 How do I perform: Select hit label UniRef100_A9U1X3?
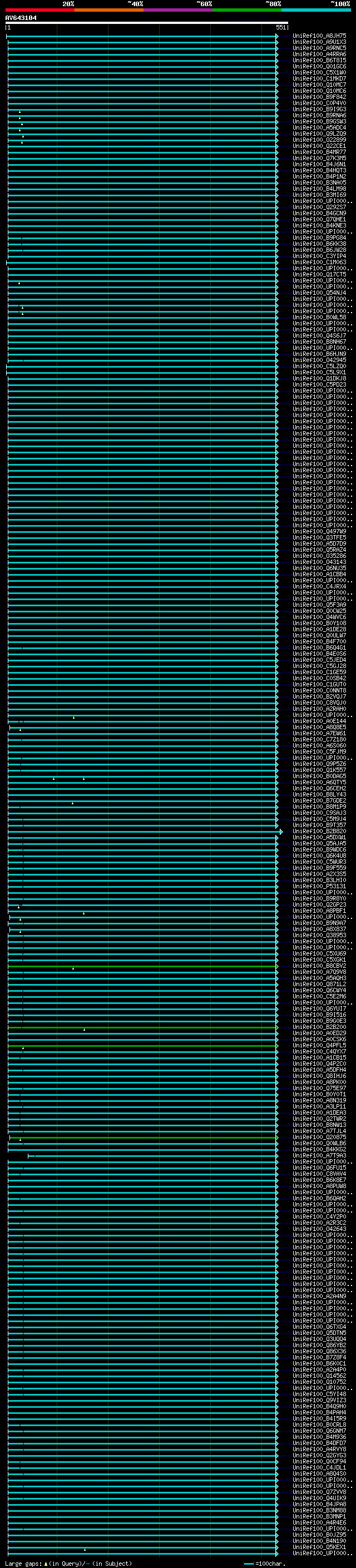point(319,42)
